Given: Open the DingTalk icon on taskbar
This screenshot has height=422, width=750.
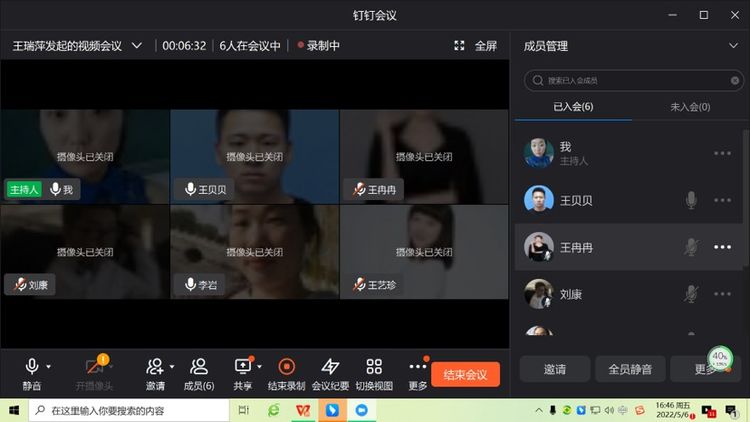Looking at the screenshot, I should (x=332, y=410).
